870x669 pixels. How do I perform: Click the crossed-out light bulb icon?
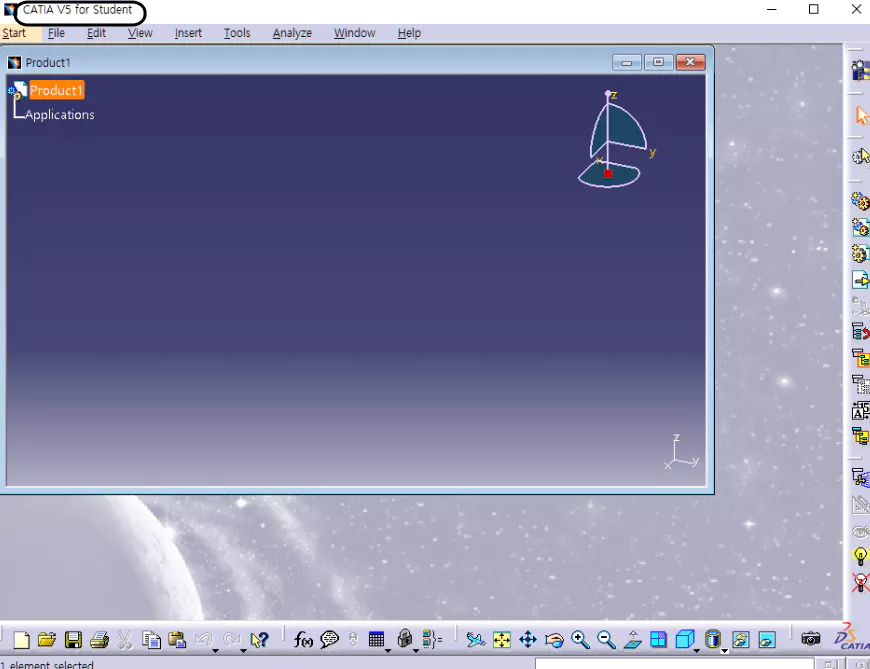(861, 582)
